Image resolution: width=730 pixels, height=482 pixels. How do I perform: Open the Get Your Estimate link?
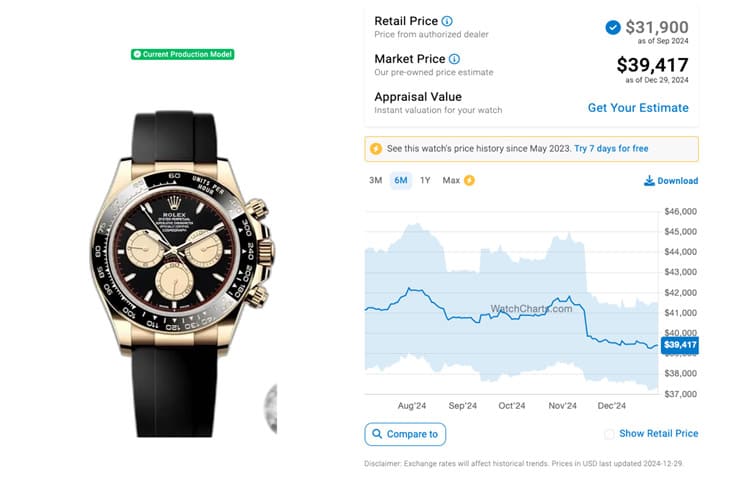(637, 108)
